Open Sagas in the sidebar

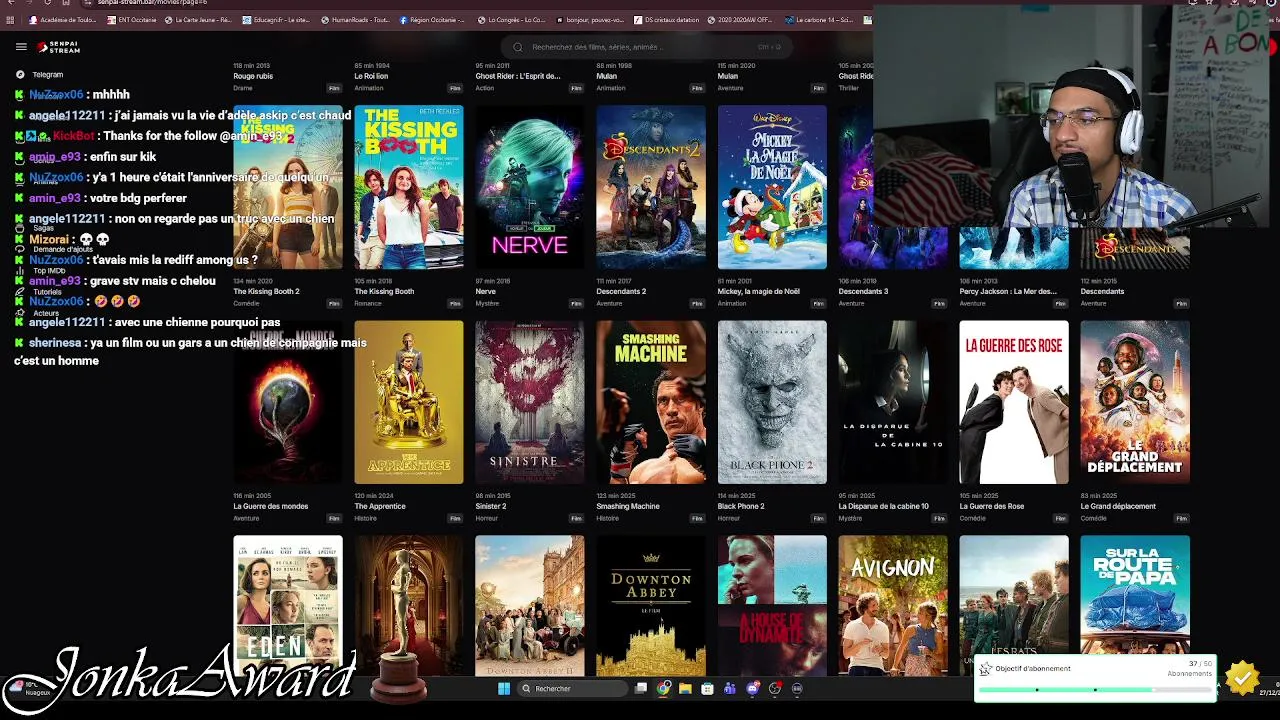(36, 228)
